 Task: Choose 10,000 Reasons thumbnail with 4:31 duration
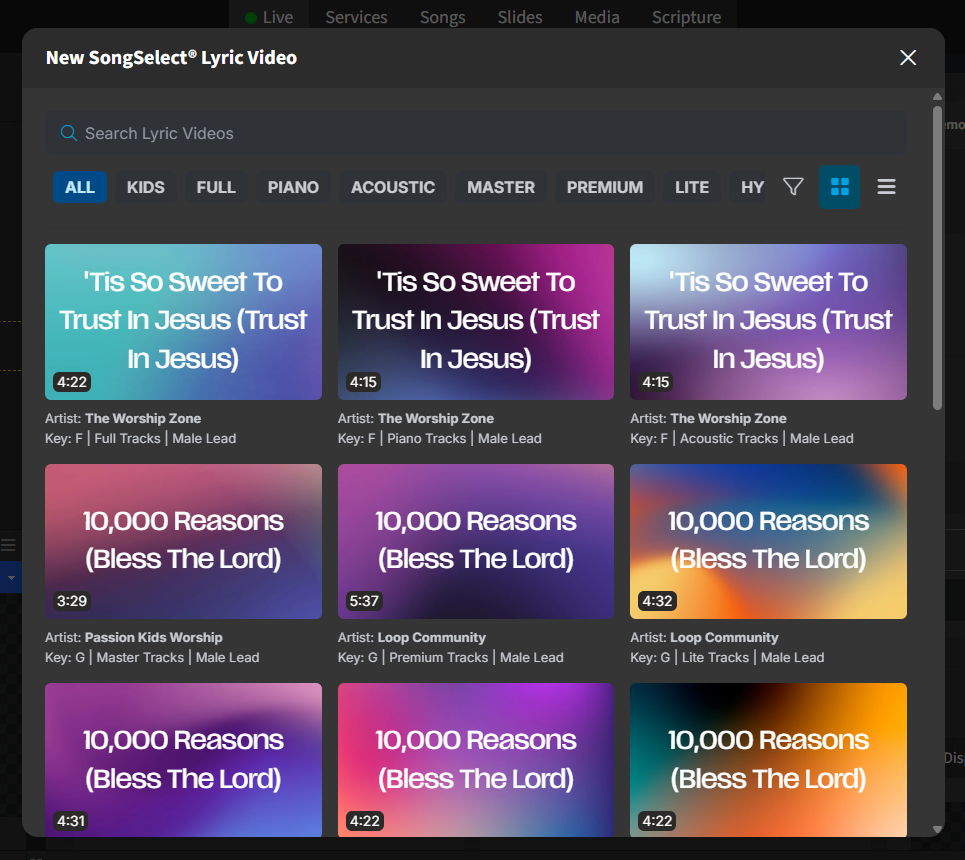coord(183,760)
